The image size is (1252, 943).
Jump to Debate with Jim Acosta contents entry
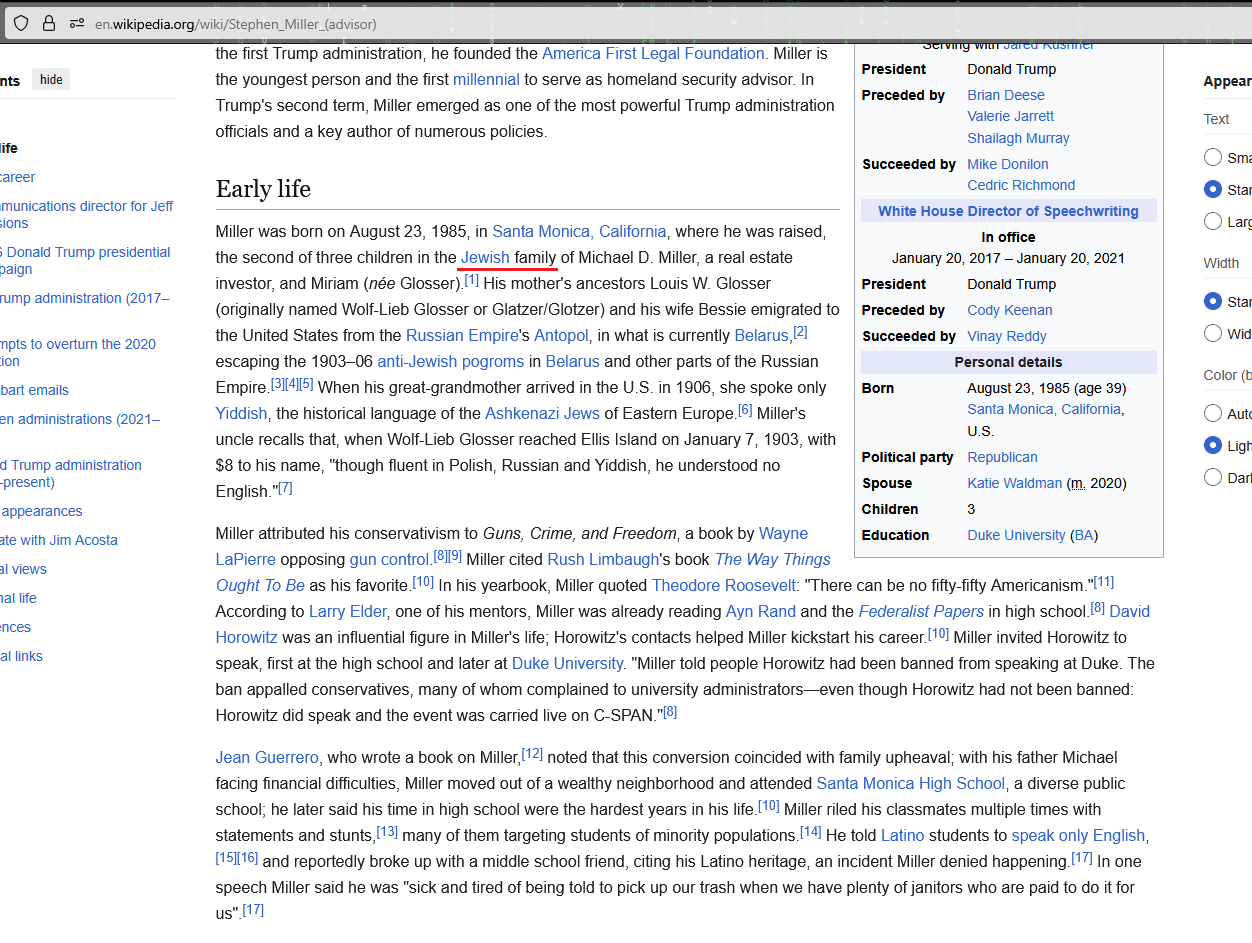59,540
